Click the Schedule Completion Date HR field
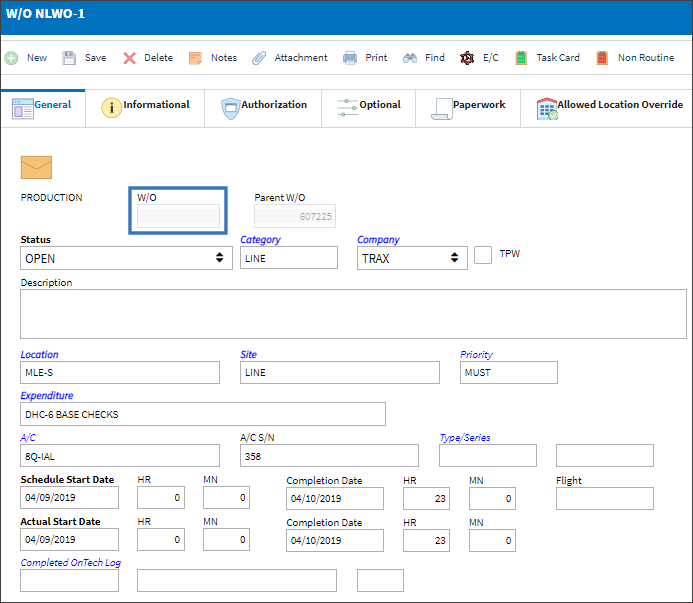This screenshot has width=693, height=603. [426, 498]
